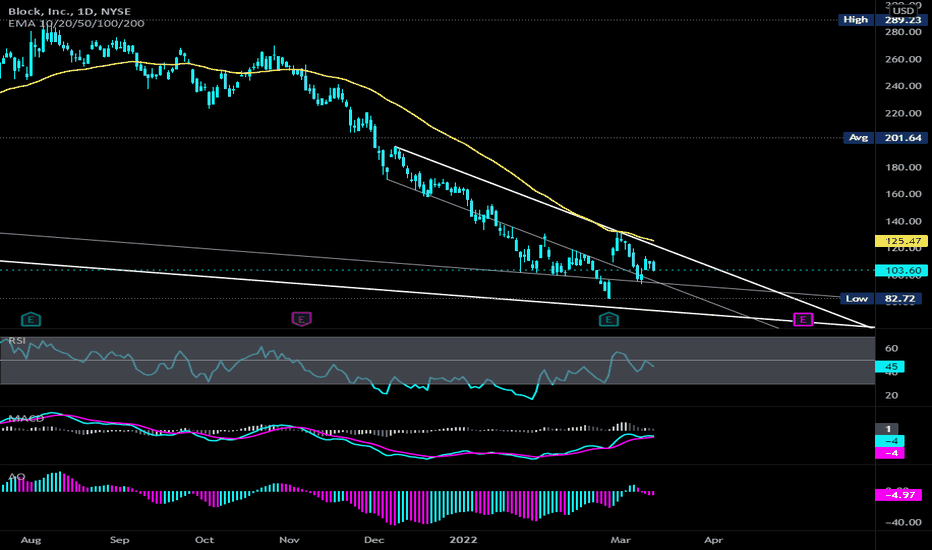The image size is (932, 550).
Task: Click the Nov label on time axis
Action: point(289,540)
